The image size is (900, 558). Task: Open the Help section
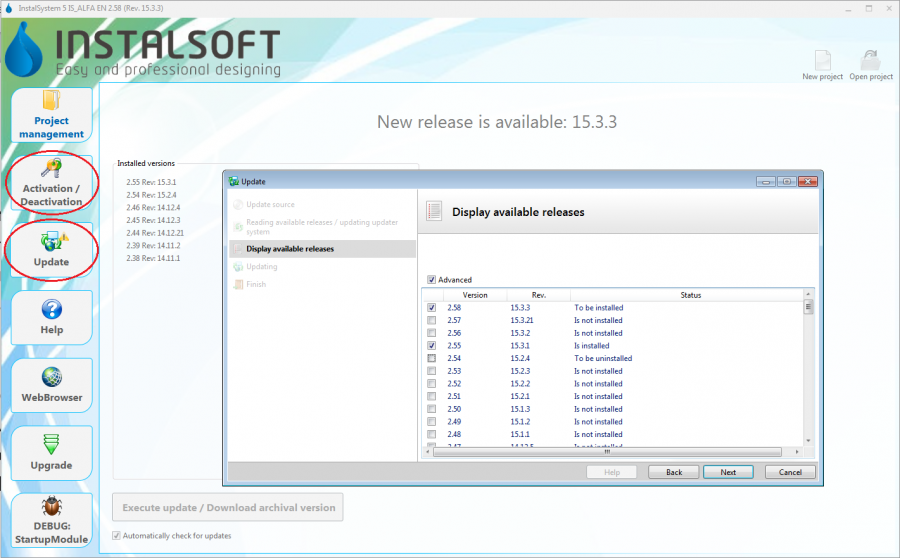51,317
